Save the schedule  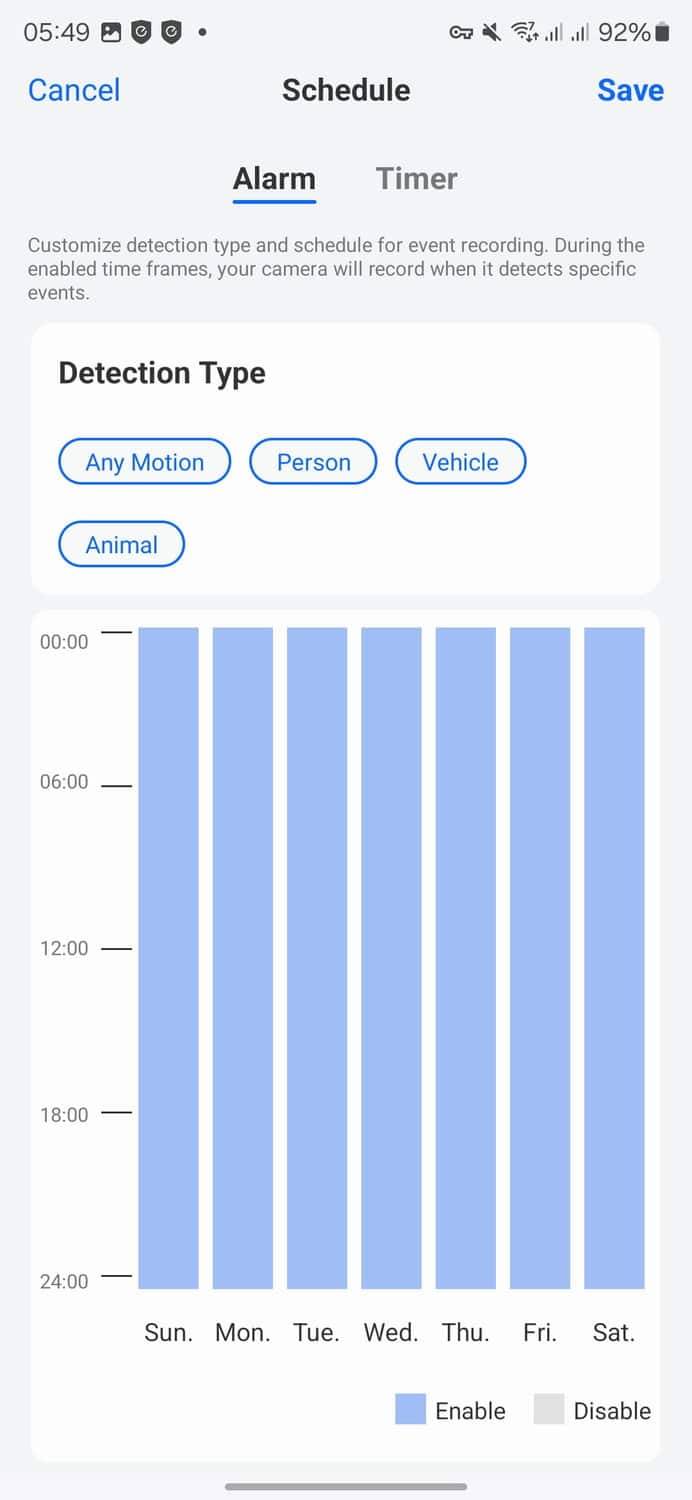click(x=630, y=90)
